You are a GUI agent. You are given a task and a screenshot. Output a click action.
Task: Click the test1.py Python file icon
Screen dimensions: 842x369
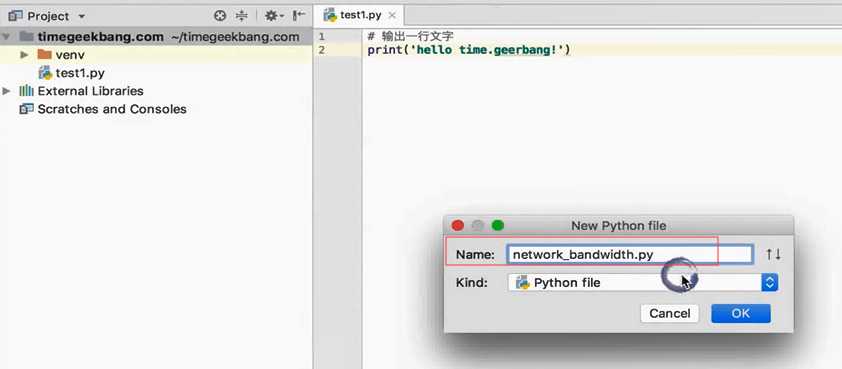point(45,73)
